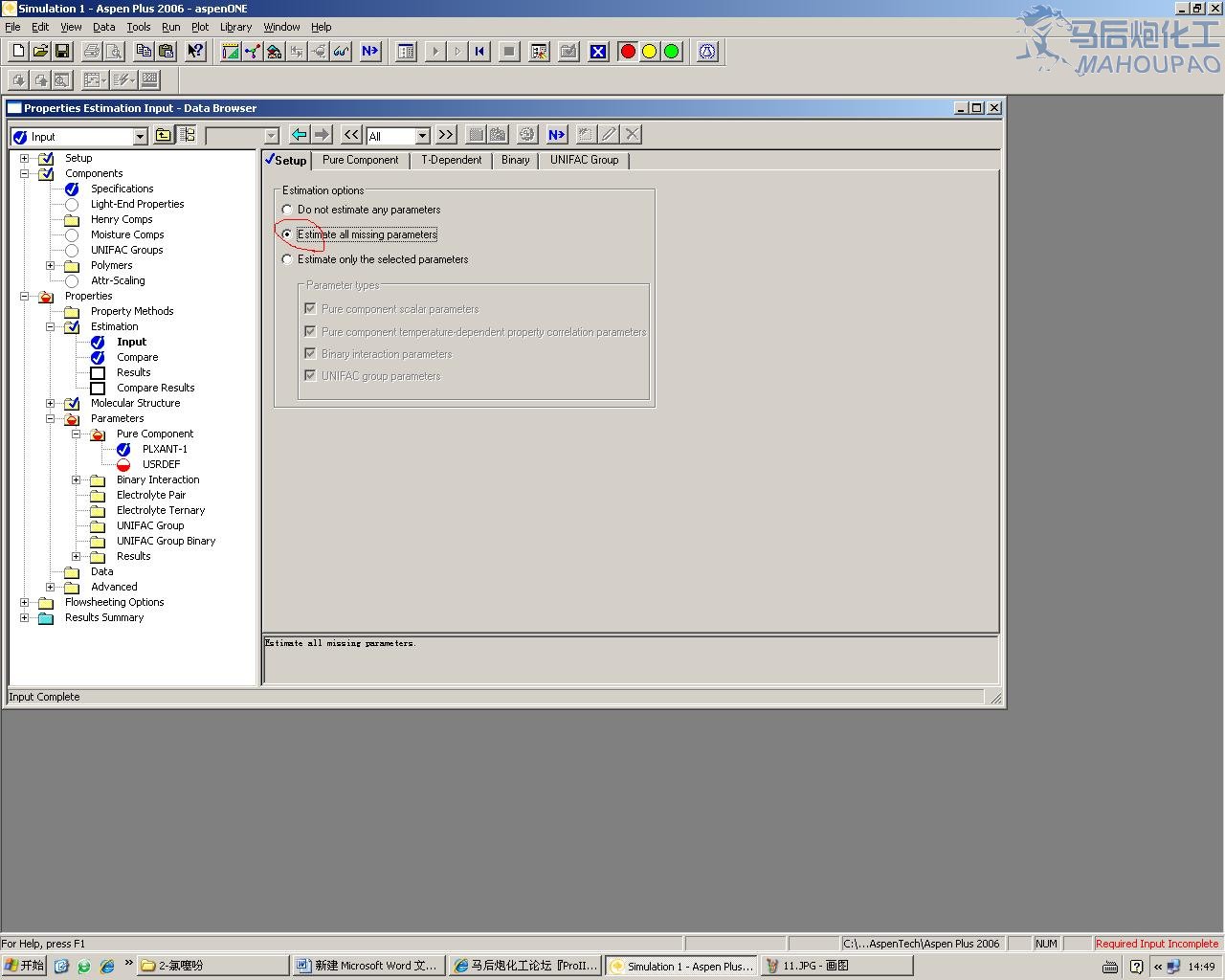
Task: Click the calculator table toolbar icon
Action: click(406, 52)
